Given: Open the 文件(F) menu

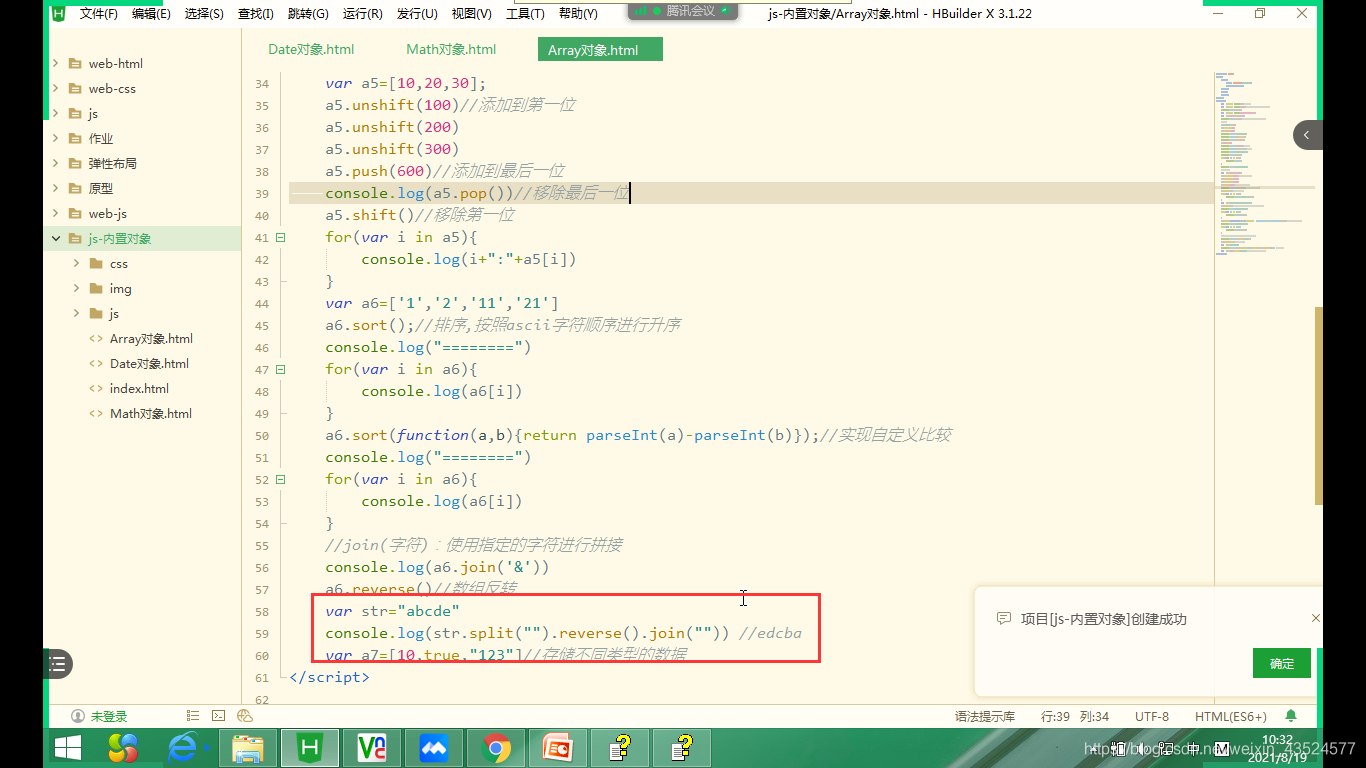Looking at the screenshot, I should tap(98, 13).
